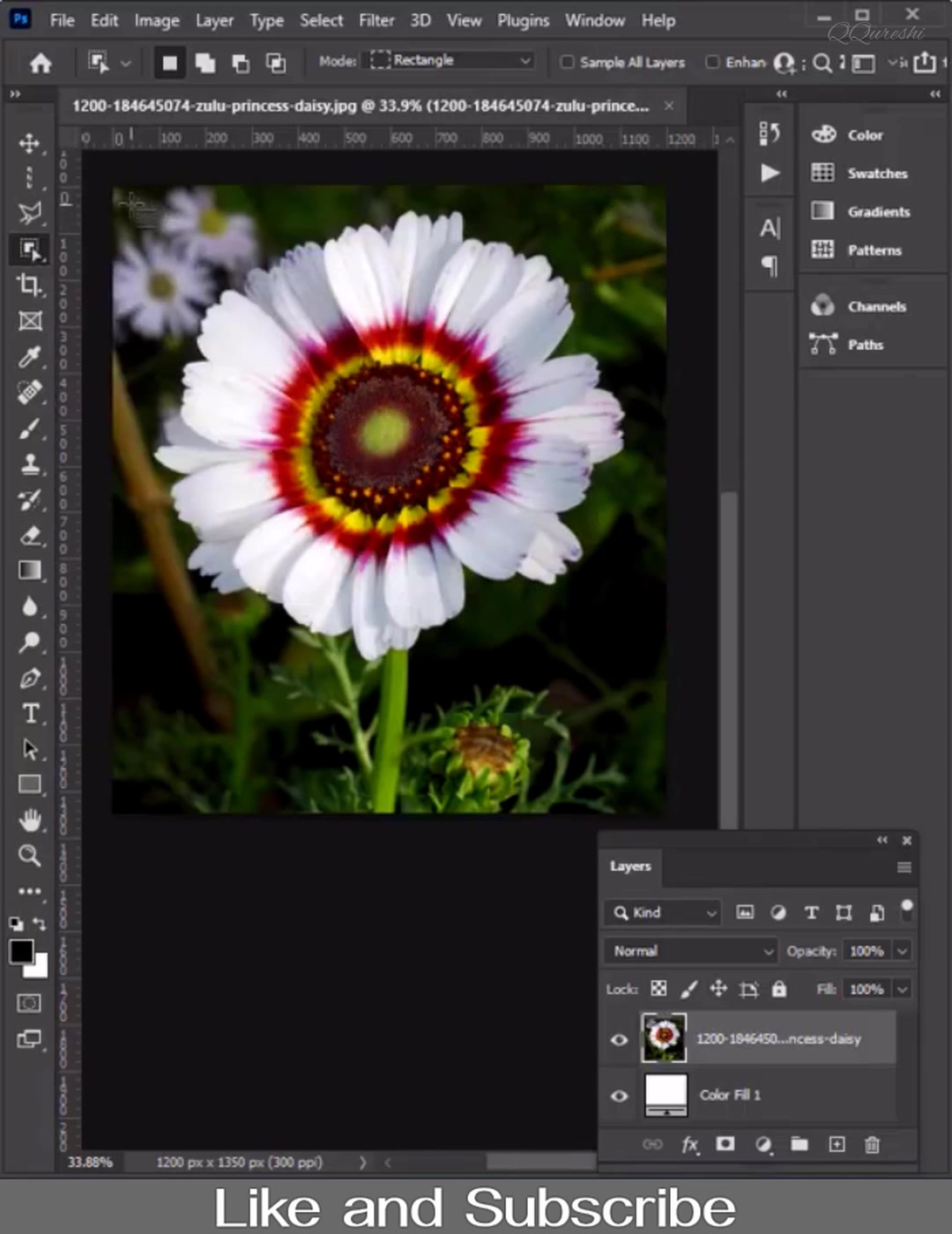Hide the Color Fill 1 layer

[x=620, y=1096]
